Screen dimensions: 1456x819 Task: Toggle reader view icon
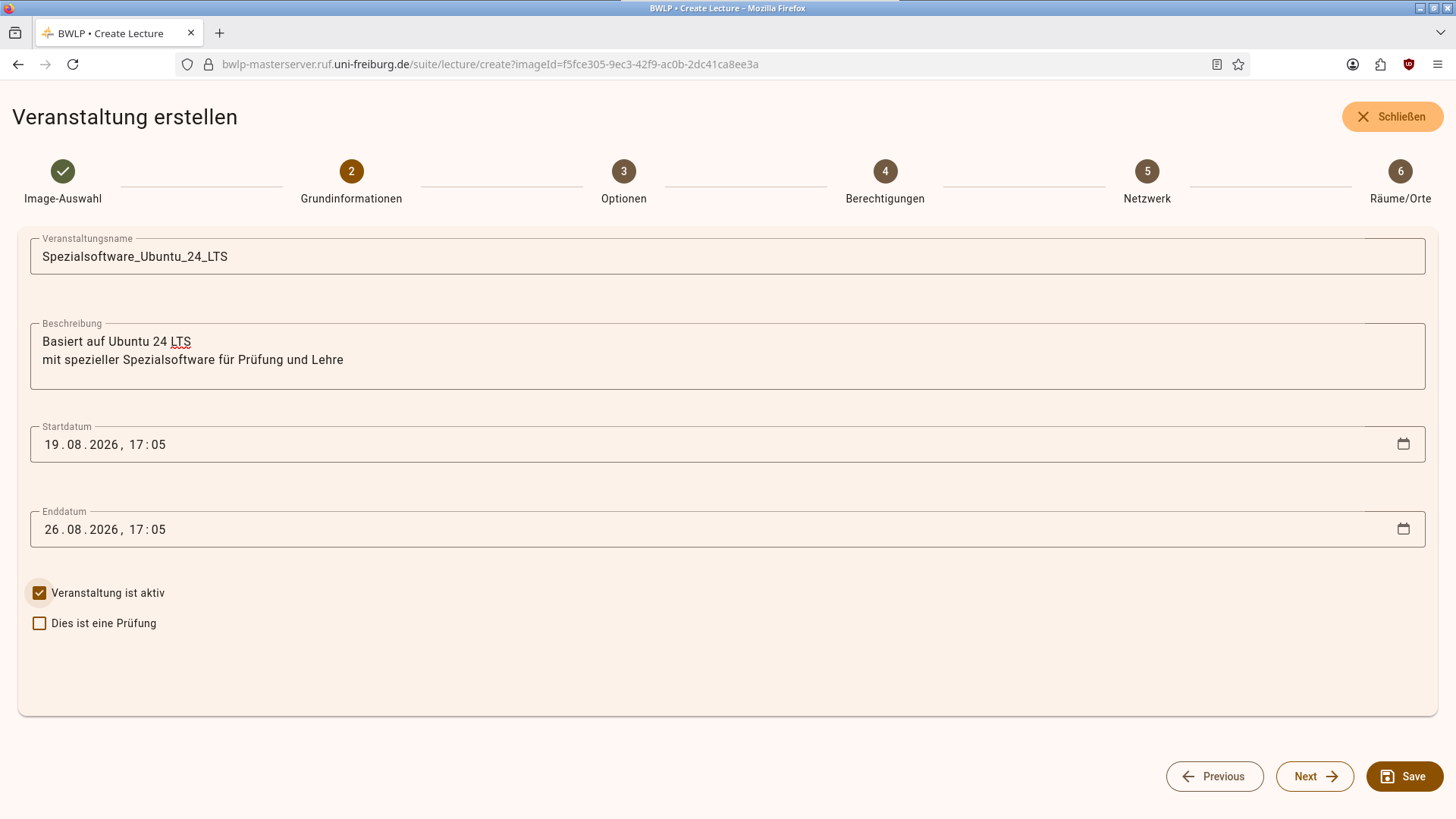[x=1217, y=64]
